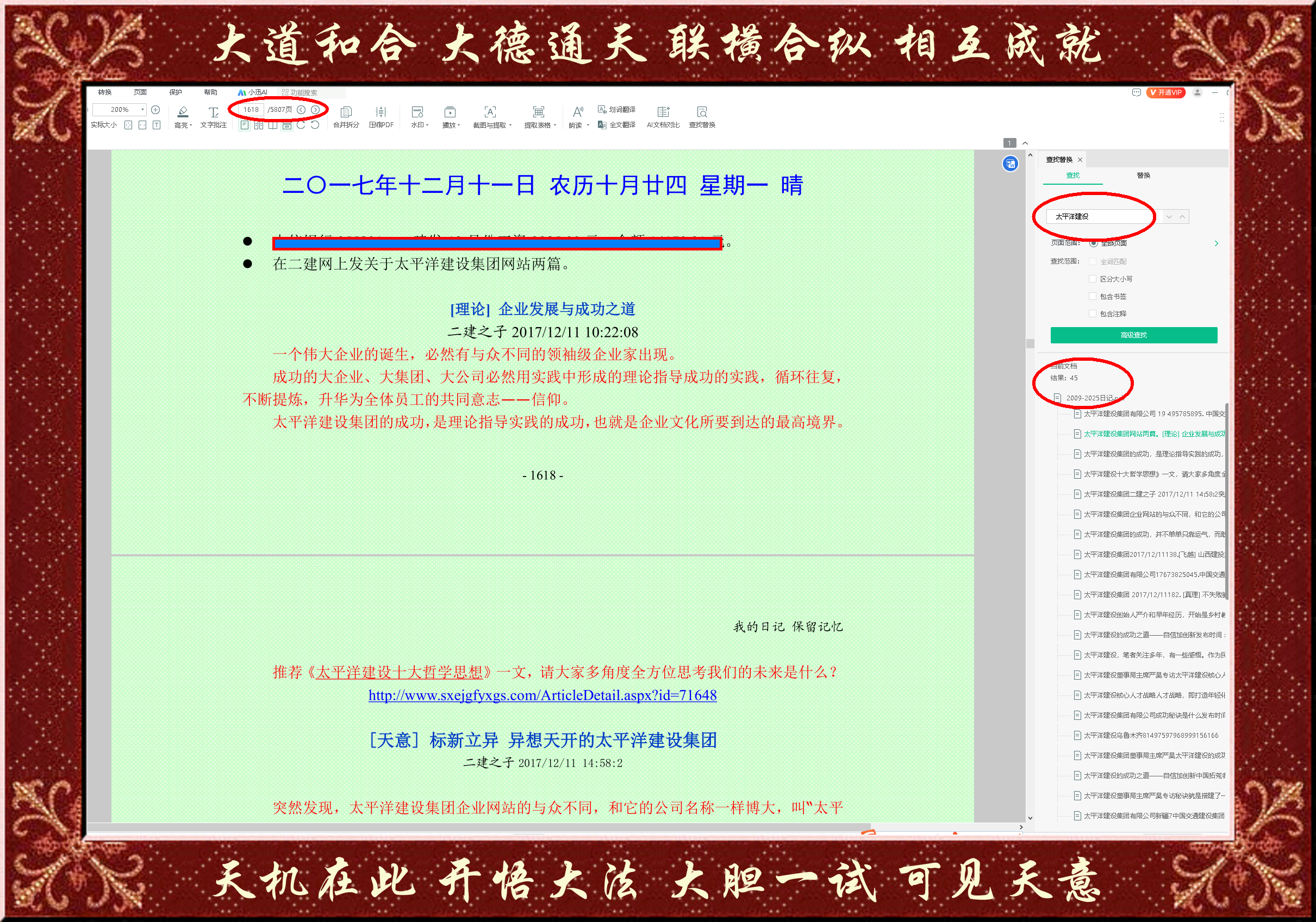
Task: Open the 帮助 menu
Action: pyautogui.click(x=211, y=92)
